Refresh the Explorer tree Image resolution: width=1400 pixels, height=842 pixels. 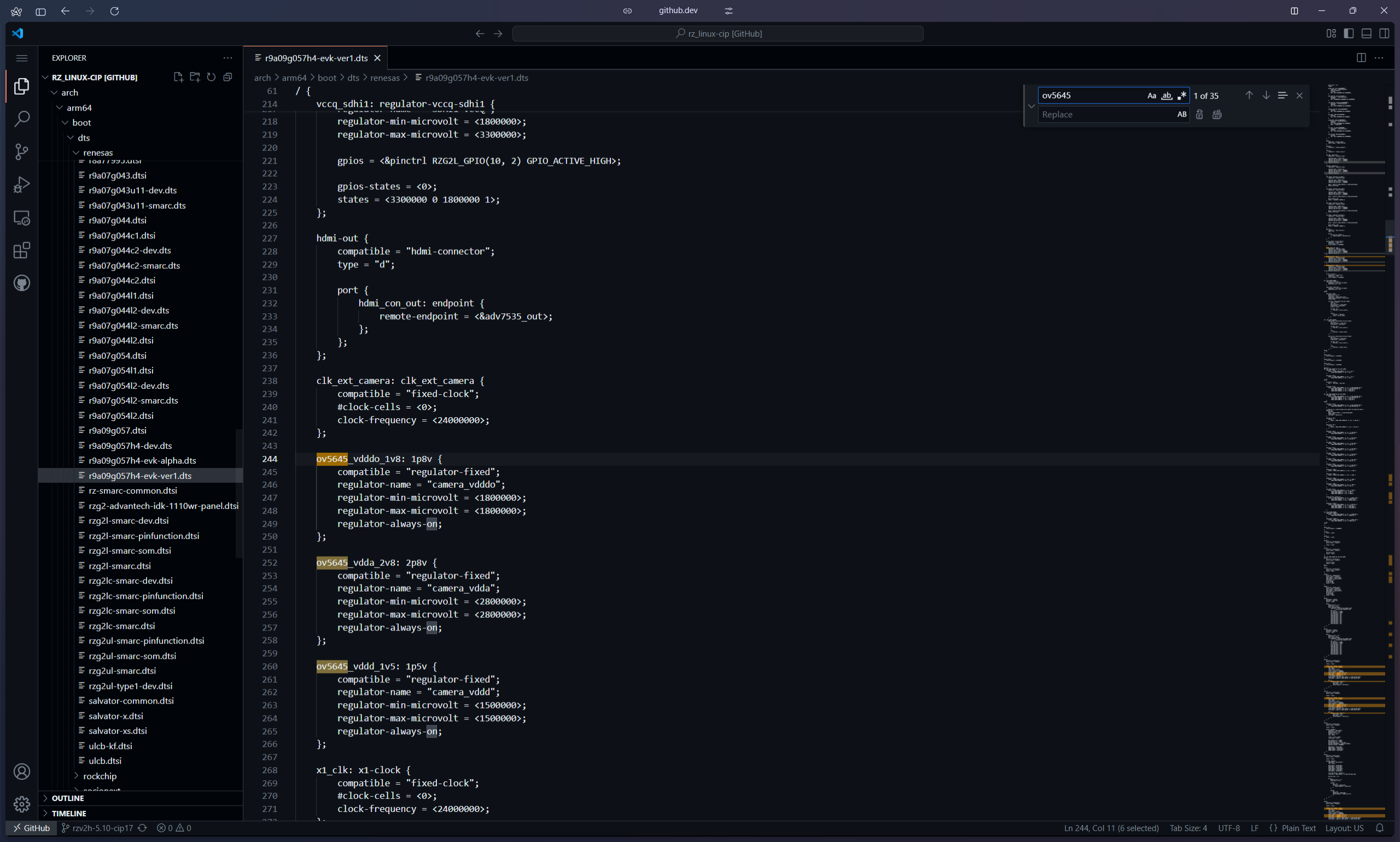(211, 77)
